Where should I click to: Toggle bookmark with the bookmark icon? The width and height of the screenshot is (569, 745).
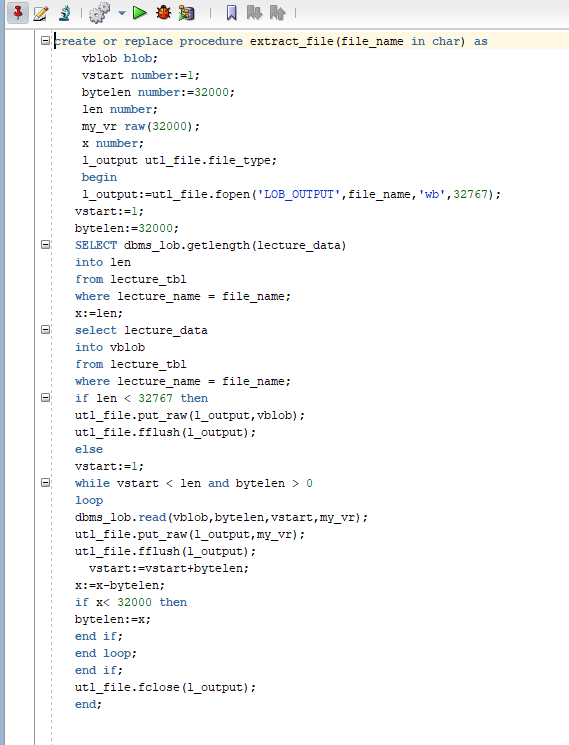[x=231, y=13]
